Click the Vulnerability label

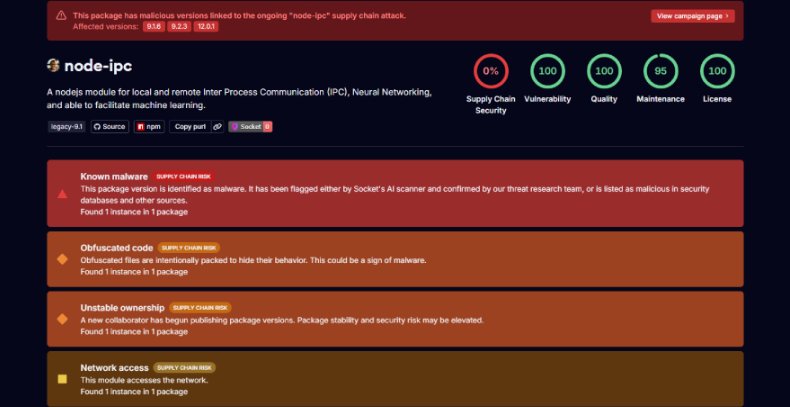(x=548, y=99)
